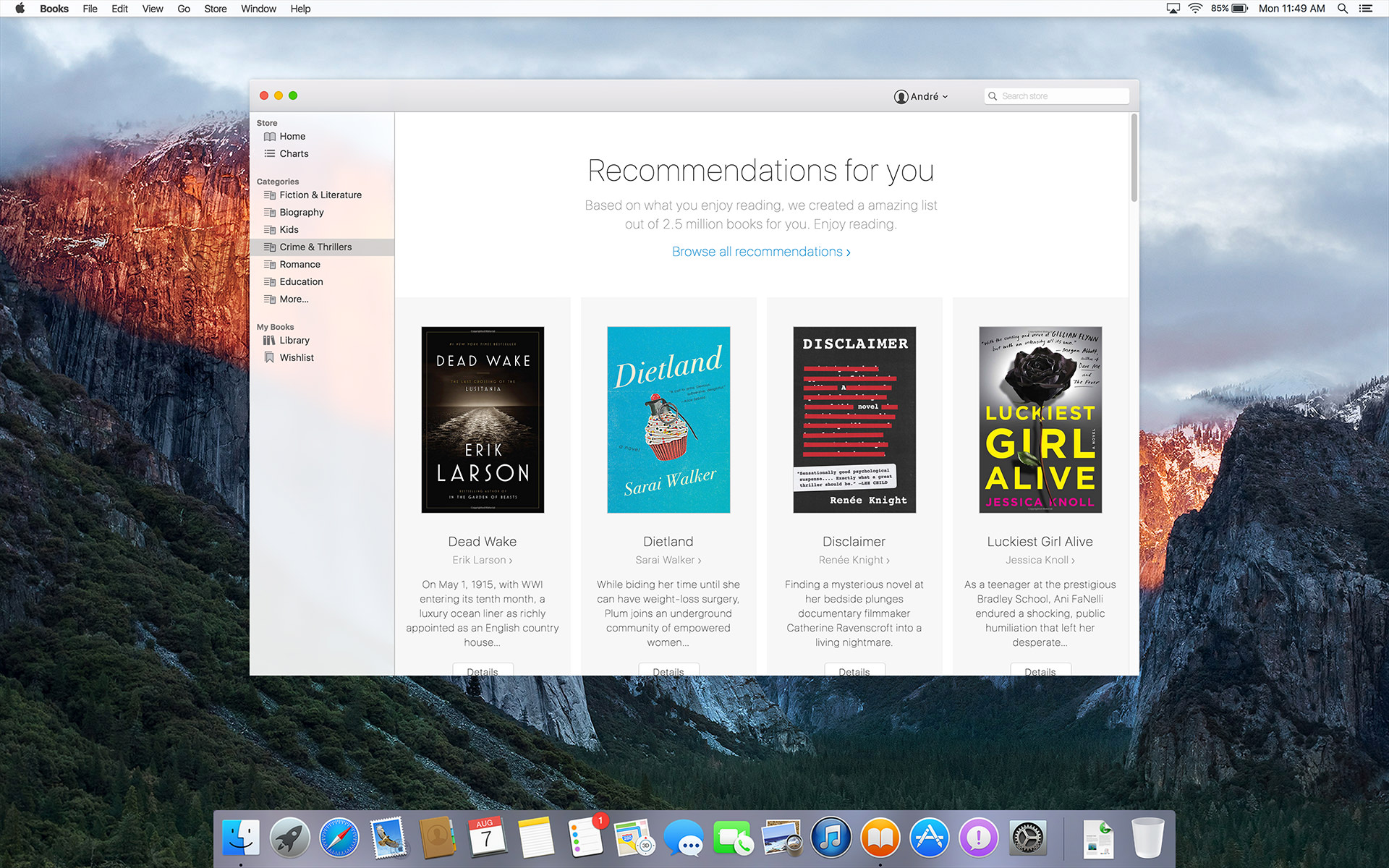Screen dimensions: 1389x868
Task: Open Messages from the Dock
Action: [x=684, y=838]
